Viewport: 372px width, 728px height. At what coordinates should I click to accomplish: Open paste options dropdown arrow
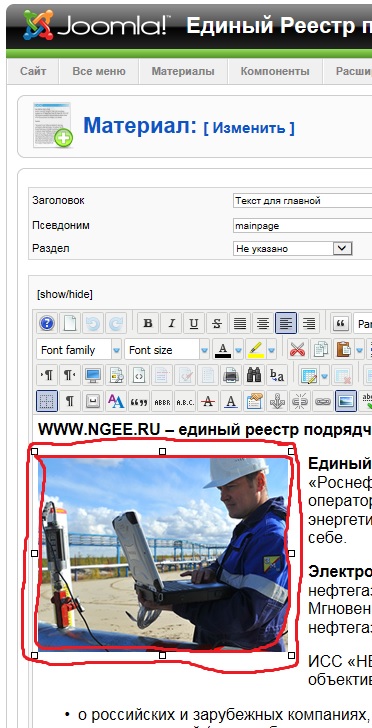pyautogui.click(x=359, y=350)
